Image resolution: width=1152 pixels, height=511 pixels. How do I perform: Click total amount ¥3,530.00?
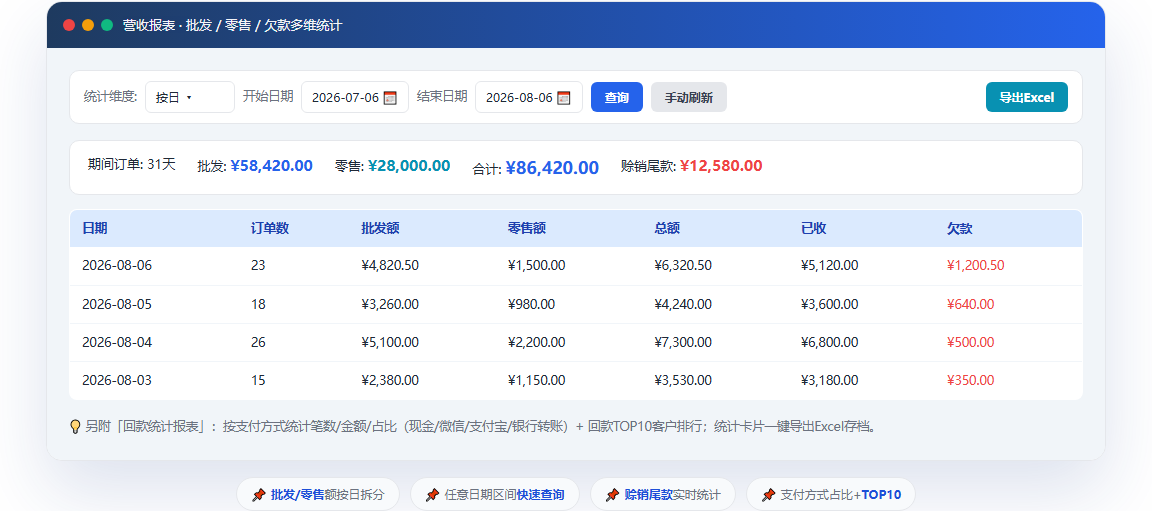(683, 380)
